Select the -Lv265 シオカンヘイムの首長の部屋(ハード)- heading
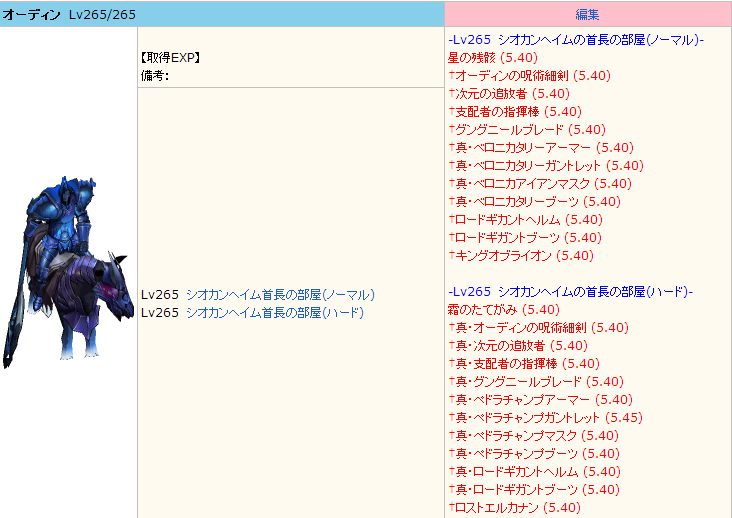This screenshot has height=518, width=732. pos(570,292)
